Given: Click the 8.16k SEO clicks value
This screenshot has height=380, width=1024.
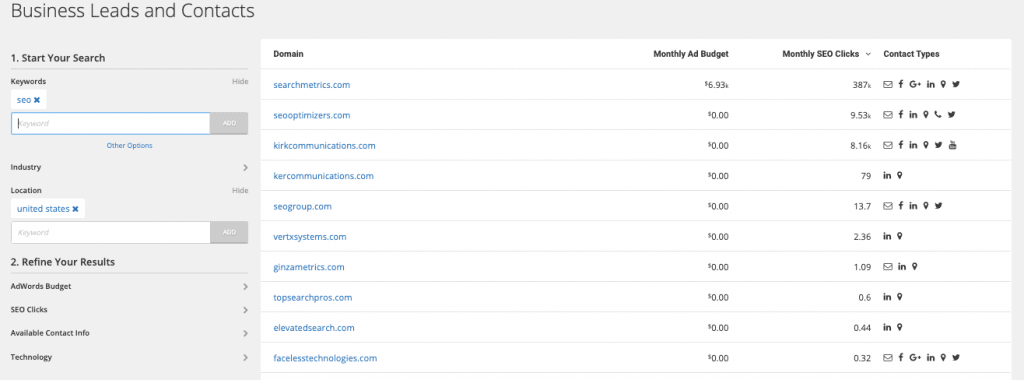Looking at the screenshot, I should coord(861,146).
